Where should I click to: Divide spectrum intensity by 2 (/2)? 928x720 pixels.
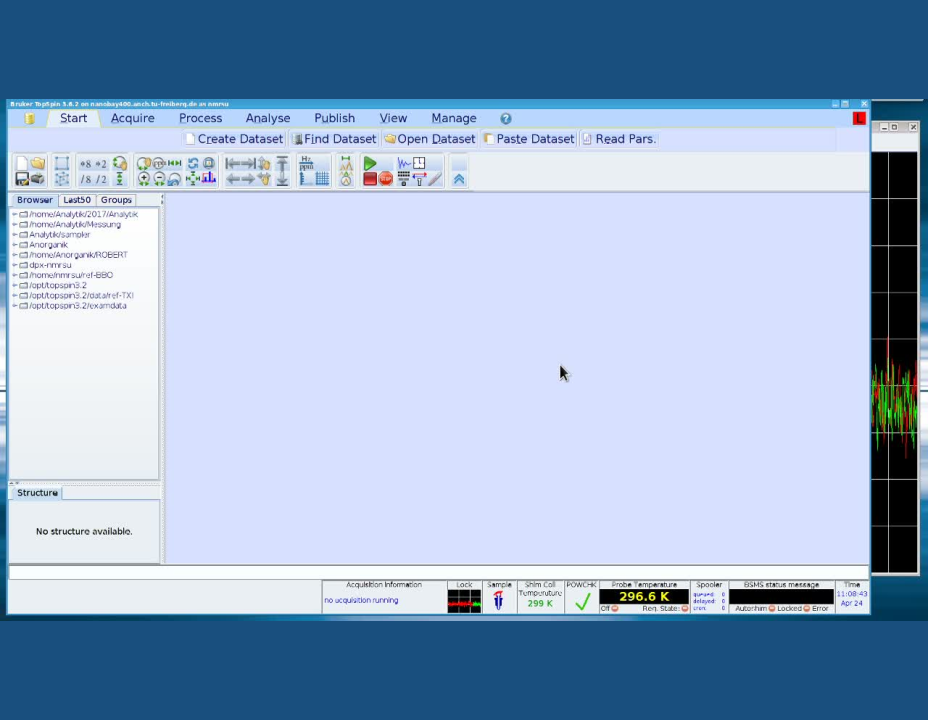tap(101, 179)
